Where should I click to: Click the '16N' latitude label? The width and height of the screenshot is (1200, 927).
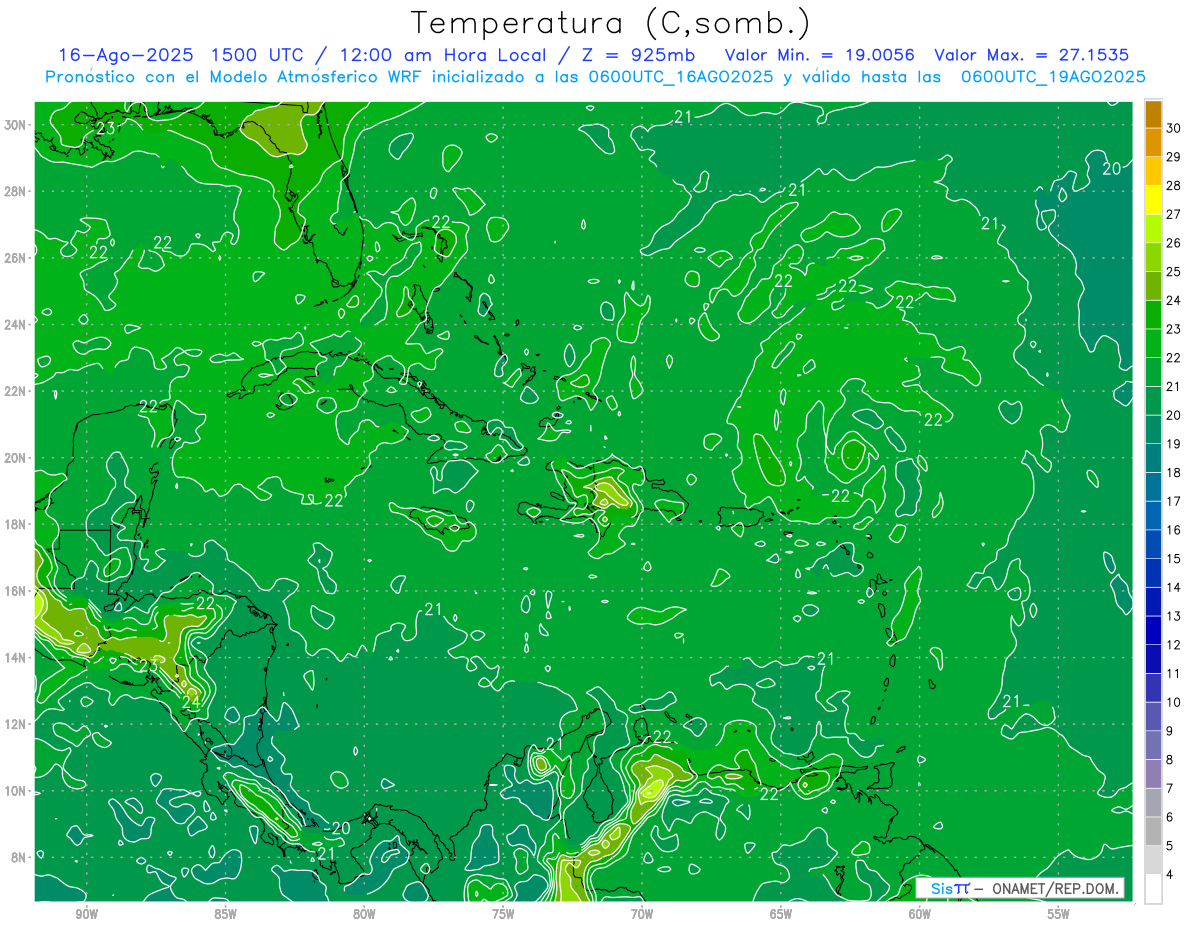[16, 591]
